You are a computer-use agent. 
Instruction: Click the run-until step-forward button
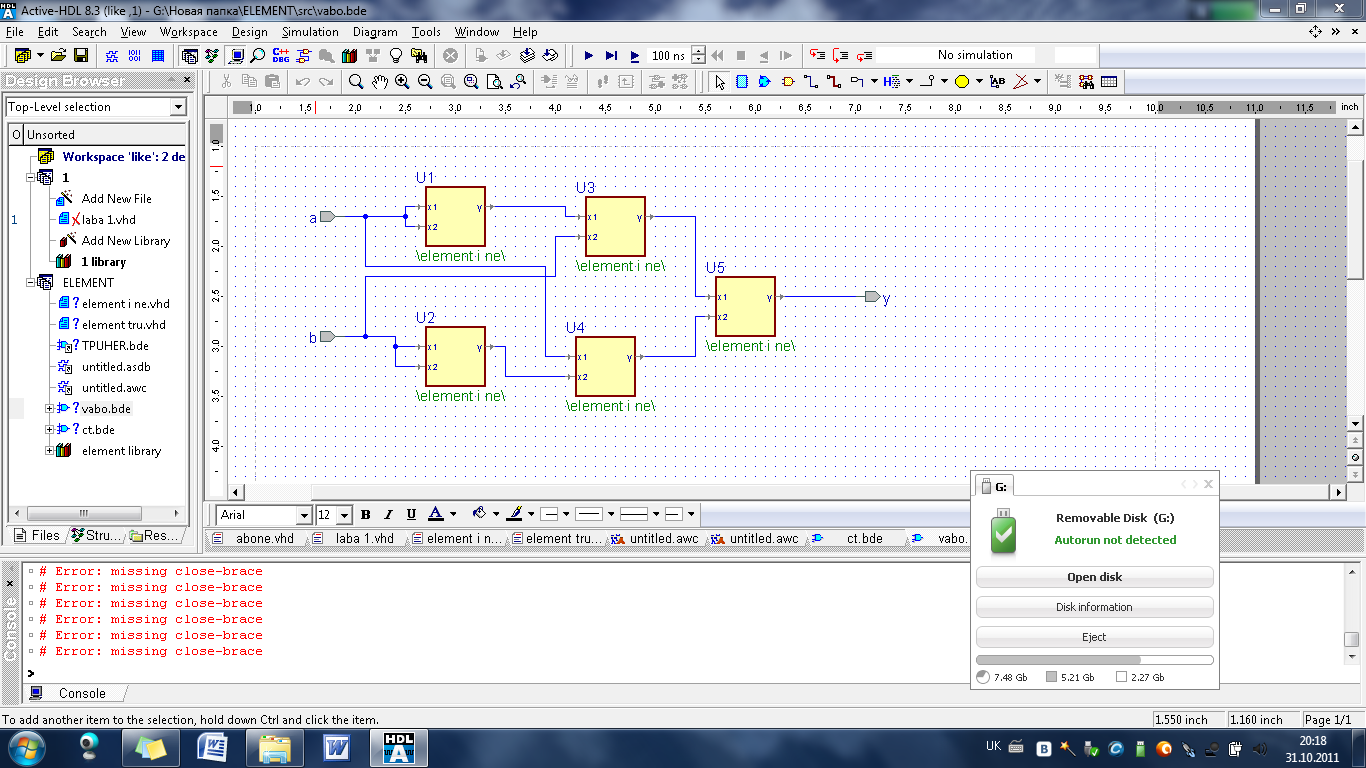pos(611,56)
